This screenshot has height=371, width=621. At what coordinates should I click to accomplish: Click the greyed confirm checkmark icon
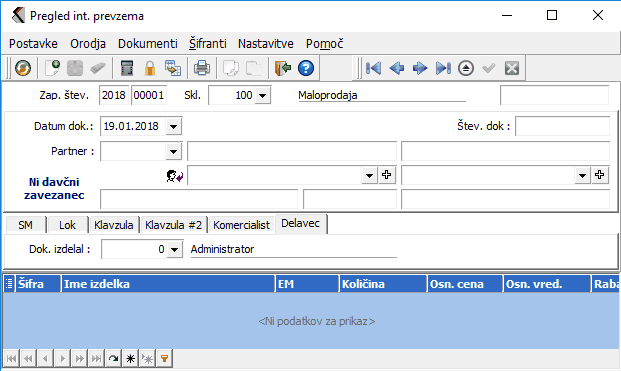(489, 68)
